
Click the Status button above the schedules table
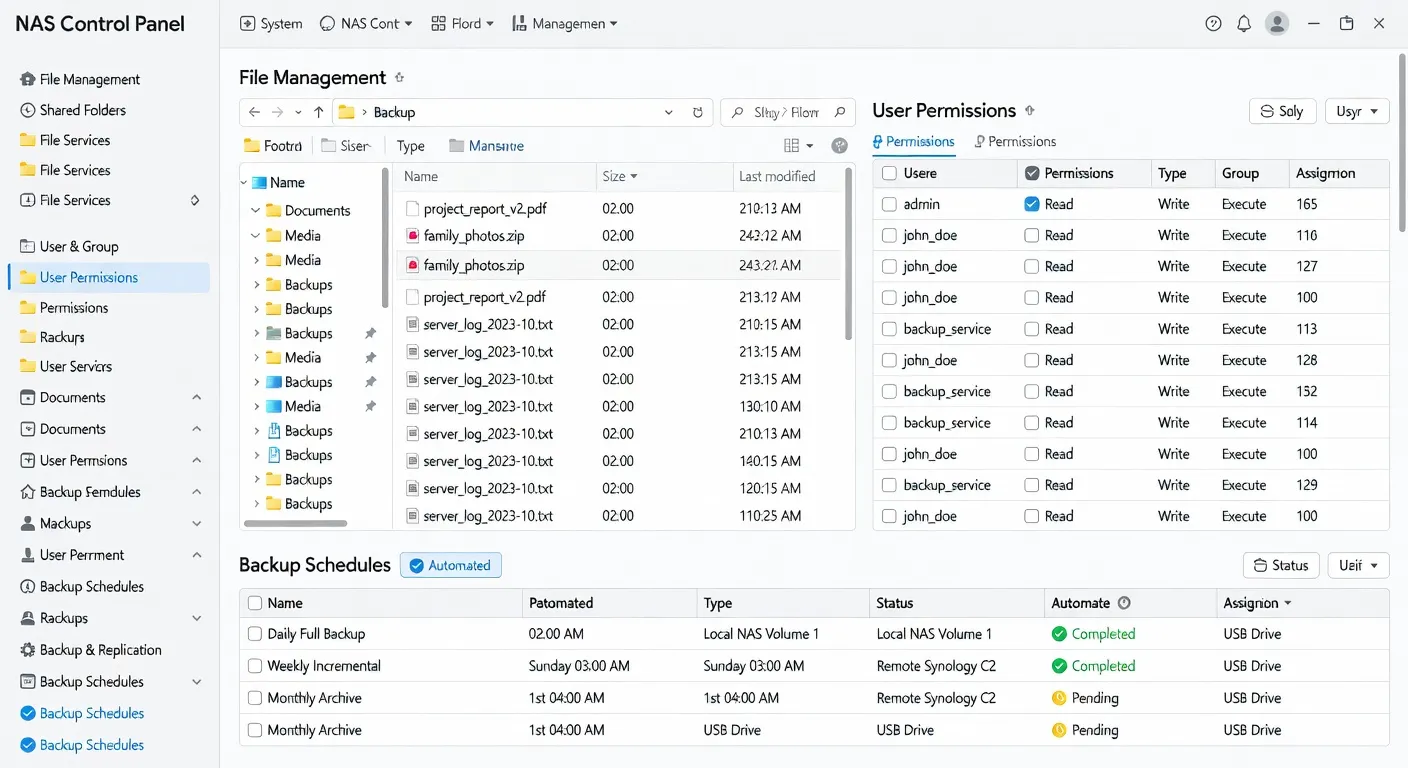tap(1281, 564)
